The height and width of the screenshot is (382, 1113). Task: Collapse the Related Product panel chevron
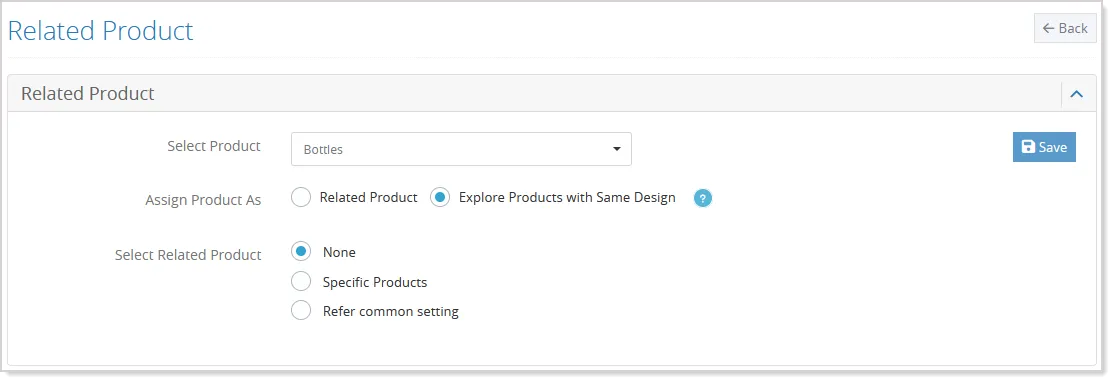click(1076, 94)
